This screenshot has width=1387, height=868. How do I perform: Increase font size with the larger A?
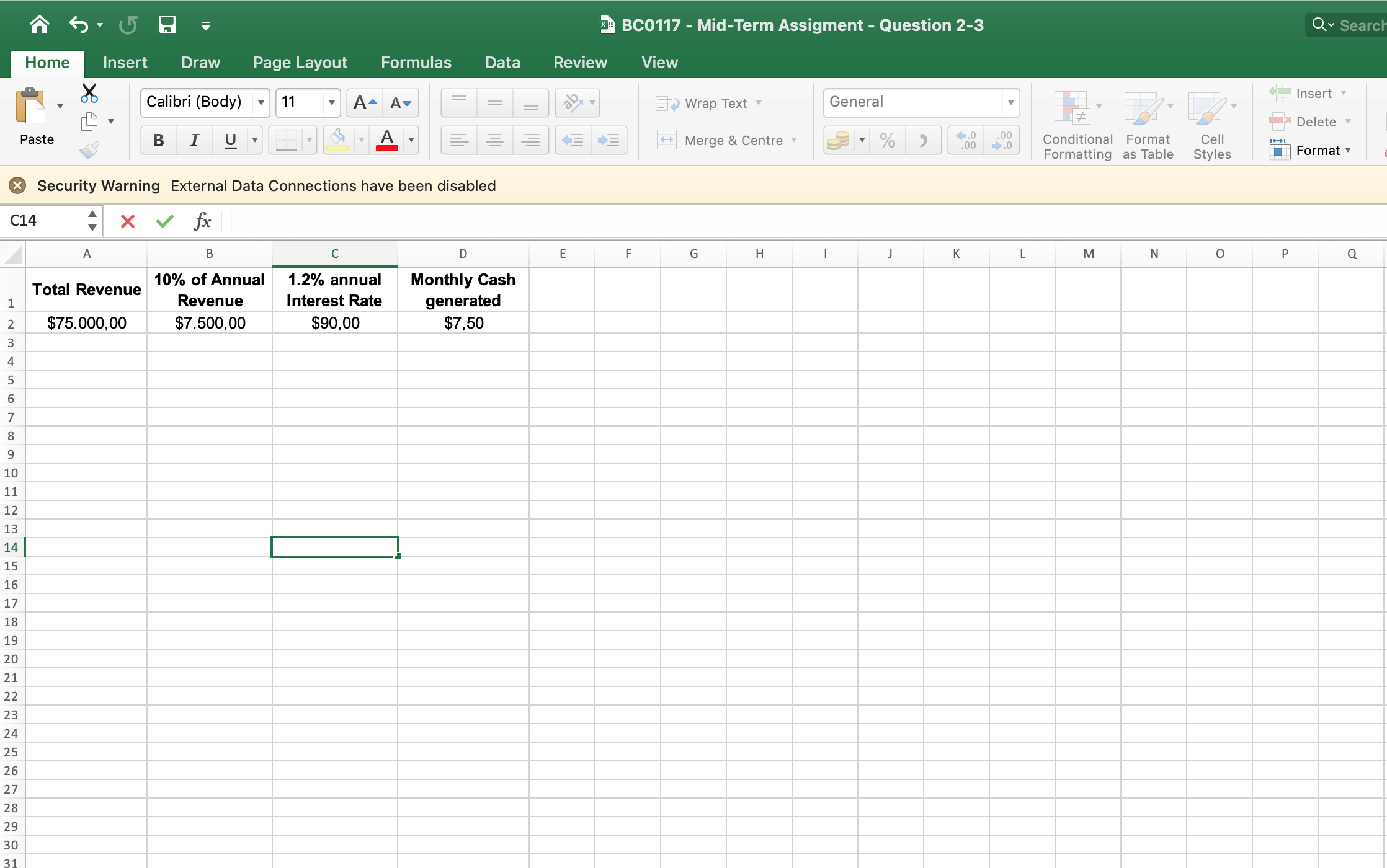click(x=365, y=102)
